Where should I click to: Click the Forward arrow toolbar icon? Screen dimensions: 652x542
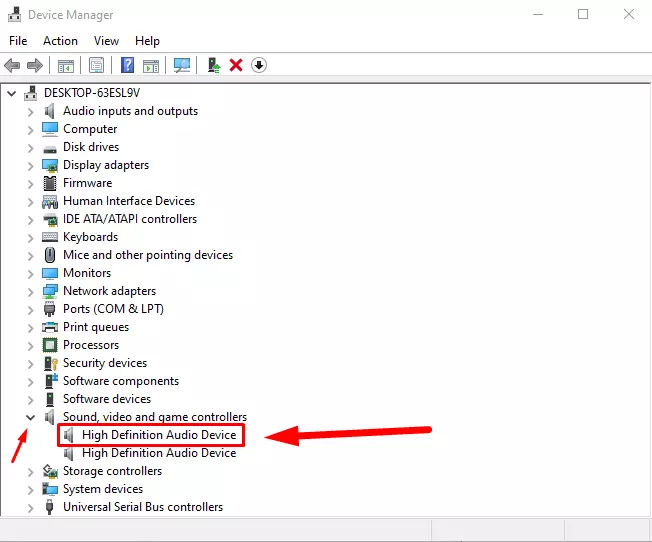point(35,65)
